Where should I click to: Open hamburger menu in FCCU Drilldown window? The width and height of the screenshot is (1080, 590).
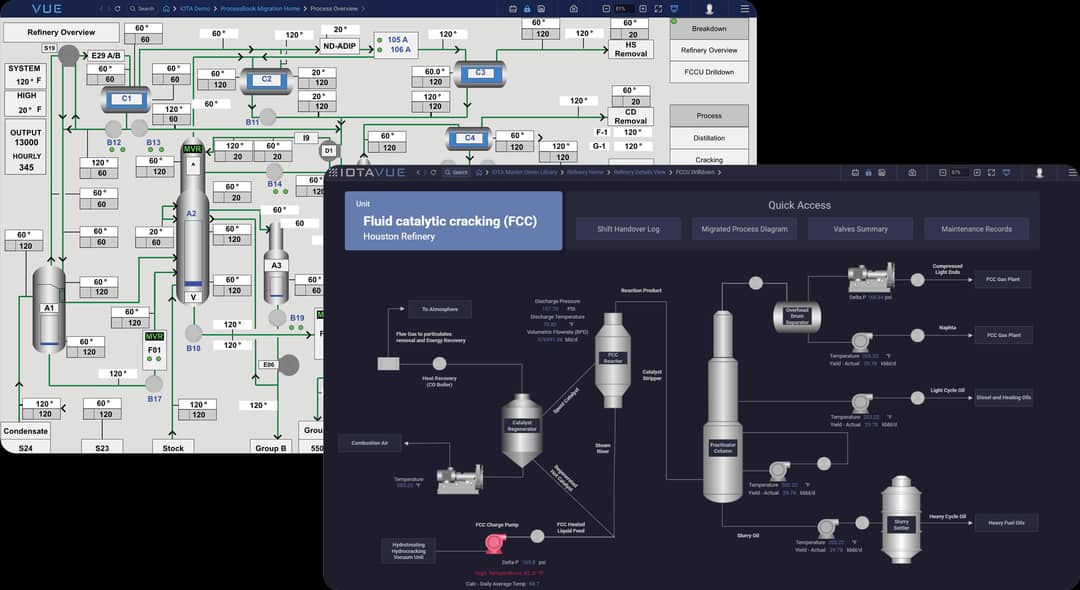[1072, 172]
